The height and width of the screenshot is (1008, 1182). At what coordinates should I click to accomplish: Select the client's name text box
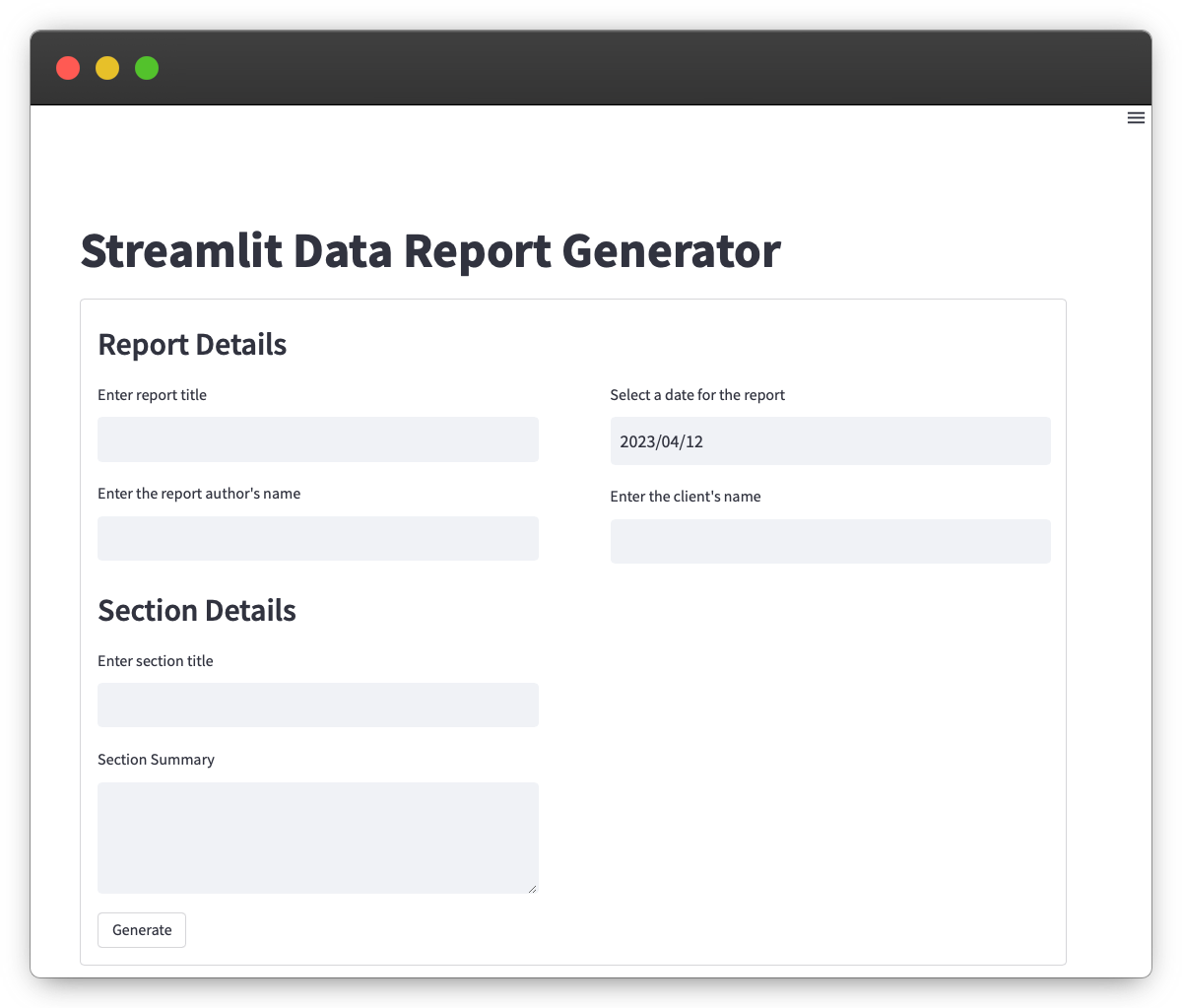[829, 542]
